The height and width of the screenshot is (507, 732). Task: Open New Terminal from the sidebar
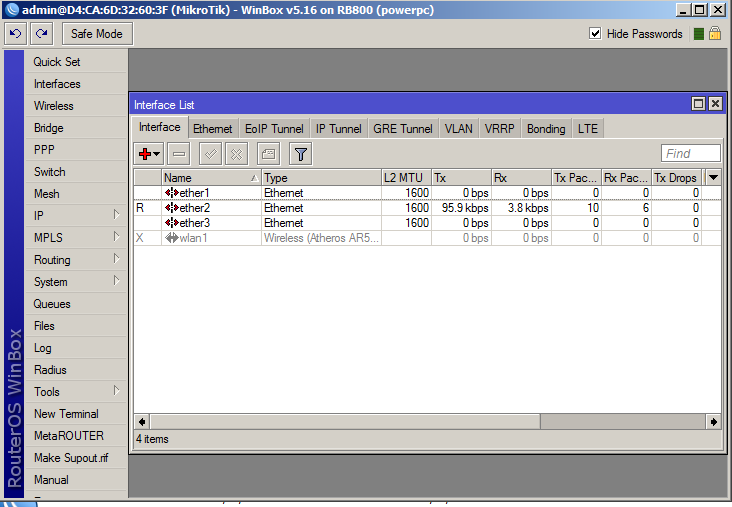tap(76, 413)
